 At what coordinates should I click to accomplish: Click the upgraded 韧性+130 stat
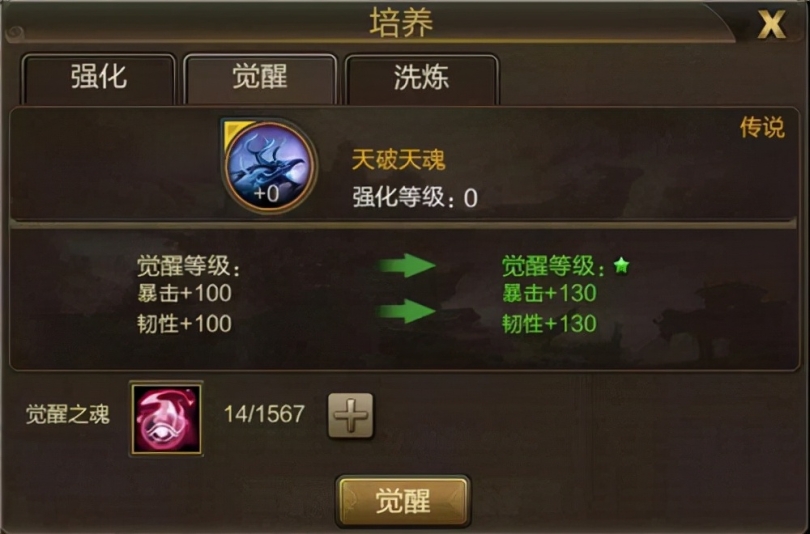[549, 324]
